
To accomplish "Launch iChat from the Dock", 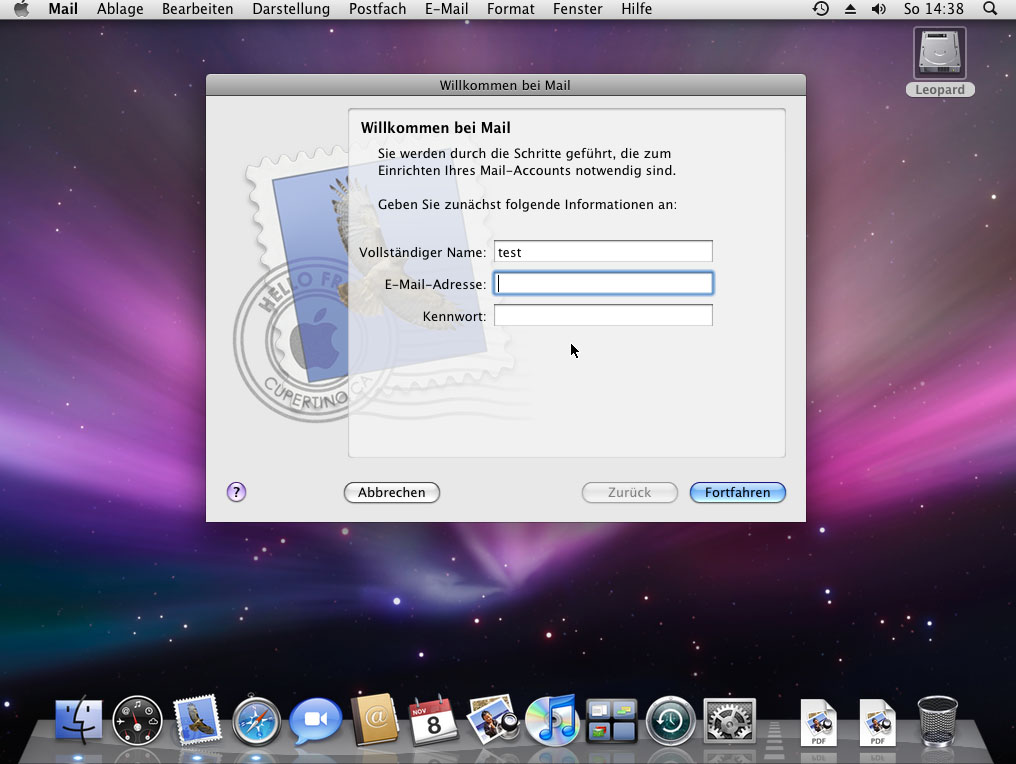I will click(316, 721).
